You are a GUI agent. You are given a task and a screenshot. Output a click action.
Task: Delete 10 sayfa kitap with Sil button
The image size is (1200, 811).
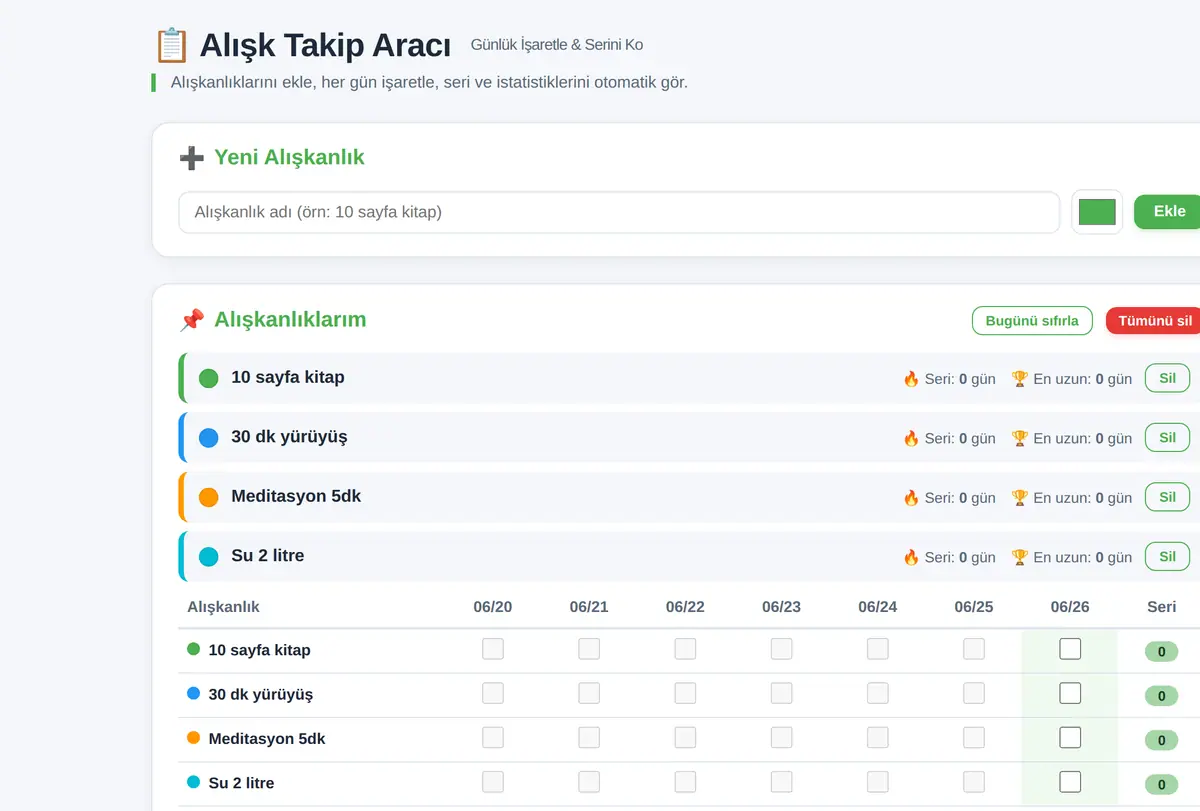(1167, 378)
